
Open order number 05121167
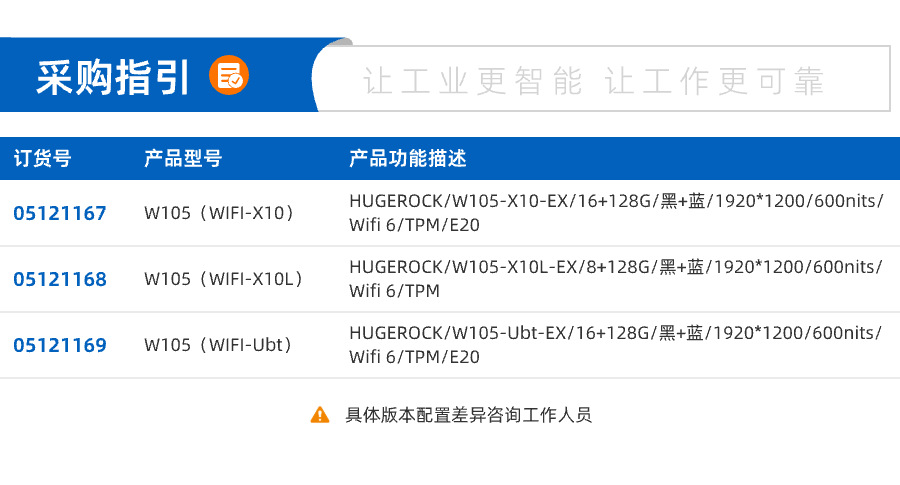pos(60,213)
